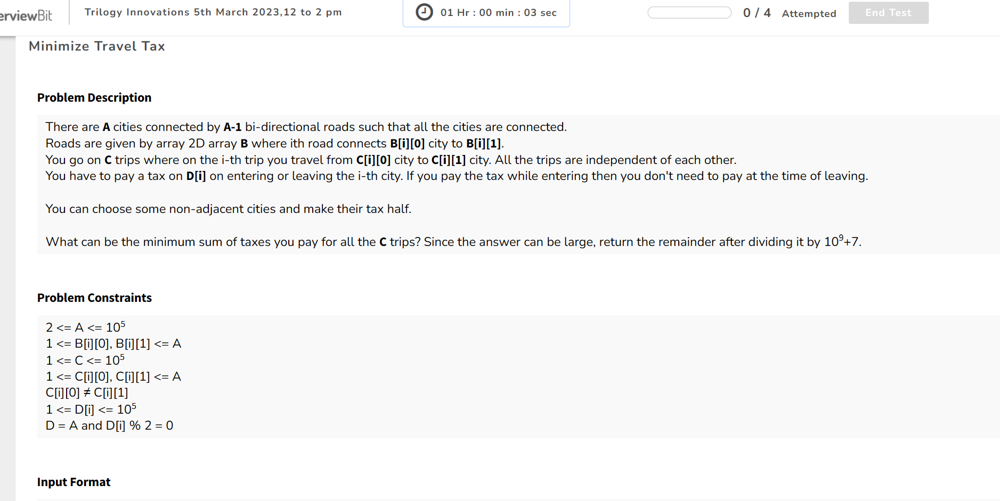Click the Problem Constraints heading

pos(94,298)
